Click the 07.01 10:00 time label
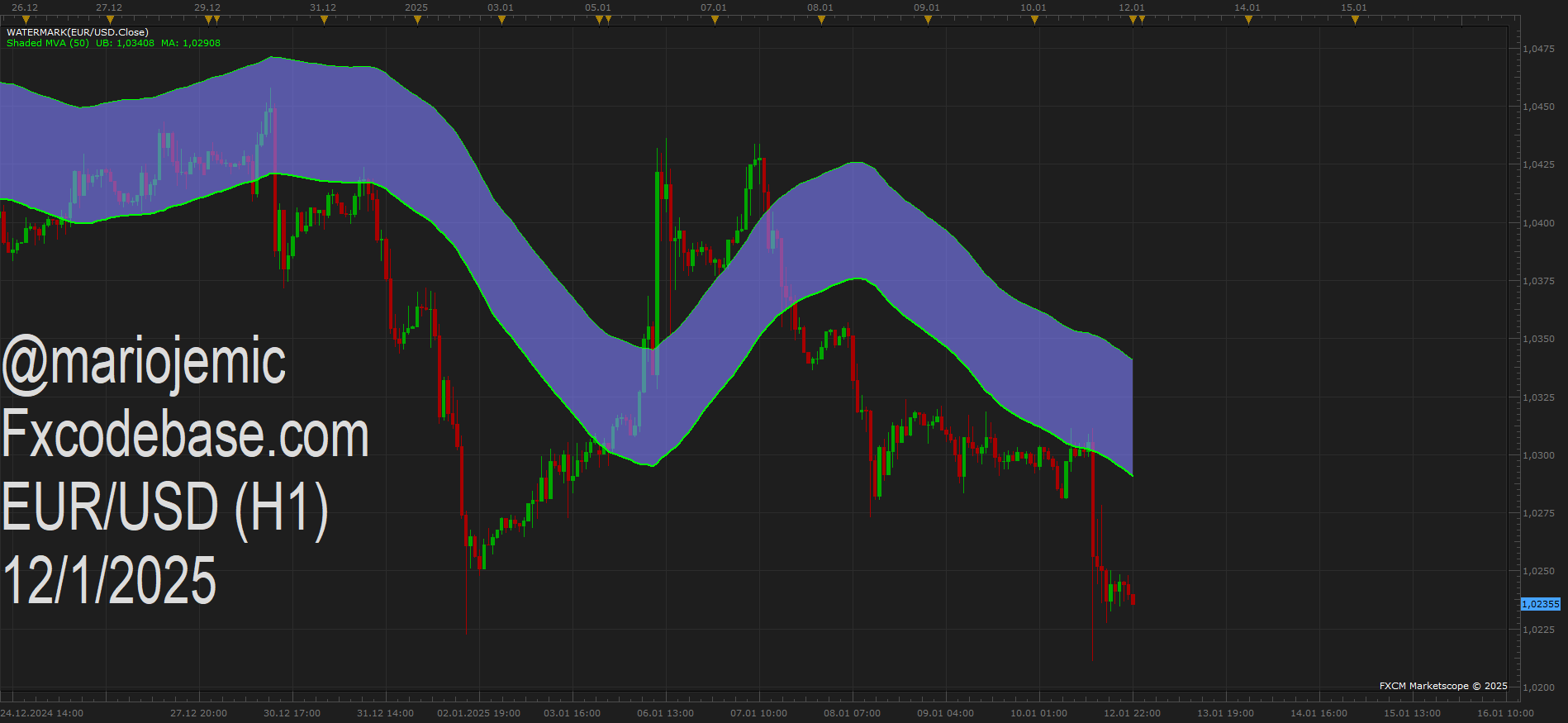The height and width of the screenshot is (723, 1568). tap(758, 713)
